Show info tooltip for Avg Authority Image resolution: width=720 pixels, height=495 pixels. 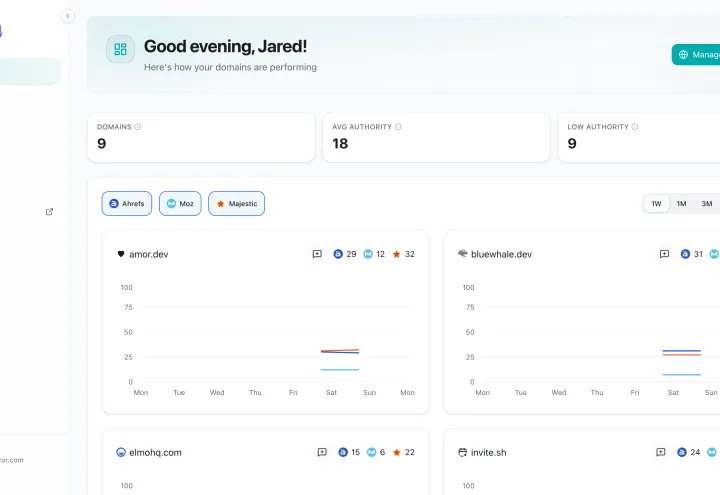398,127
